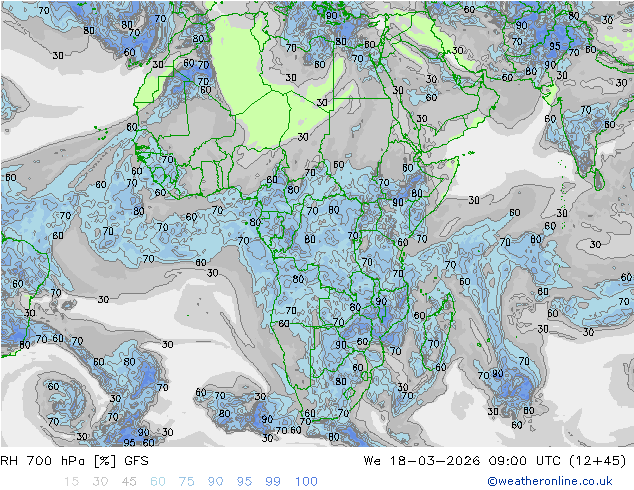The width and height of the screenshot is (634, 490).
Task: Click legend value 95 in bottom color scale
Action: [x=244, y=482]
